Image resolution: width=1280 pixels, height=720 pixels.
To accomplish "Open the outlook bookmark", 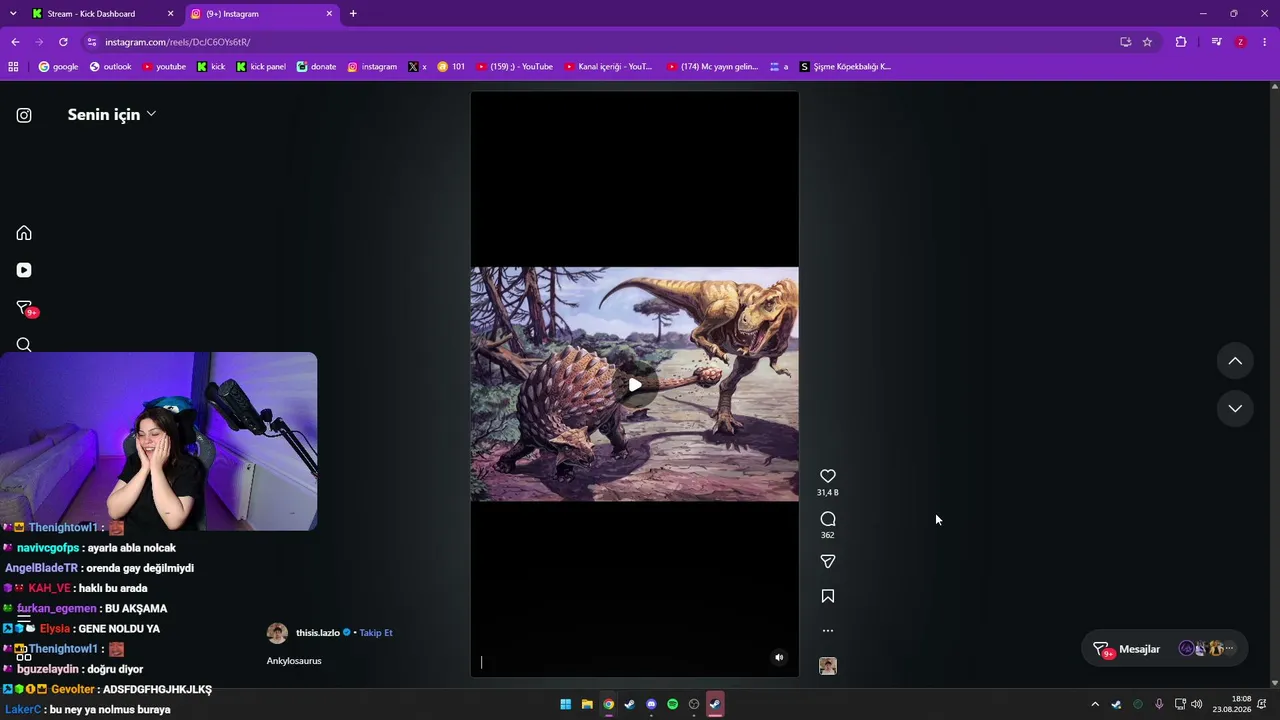I will [x=110, y=67].
